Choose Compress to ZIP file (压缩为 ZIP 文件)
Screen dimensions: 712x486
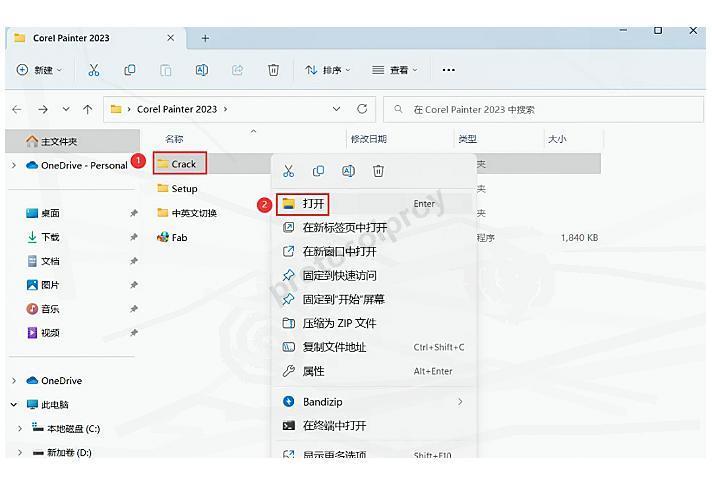374,323
